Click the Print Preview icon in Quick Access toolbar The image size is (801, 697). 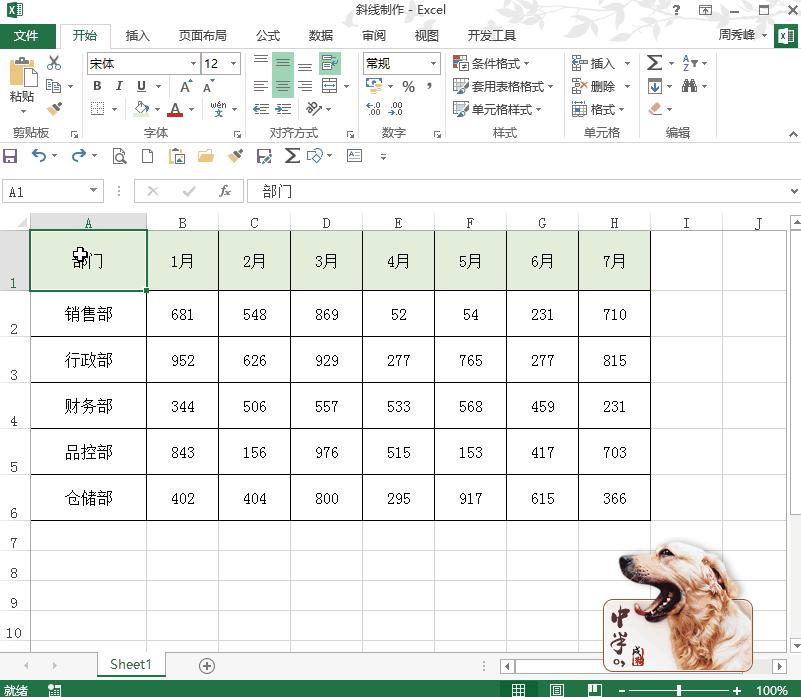[x=119, y=155]
